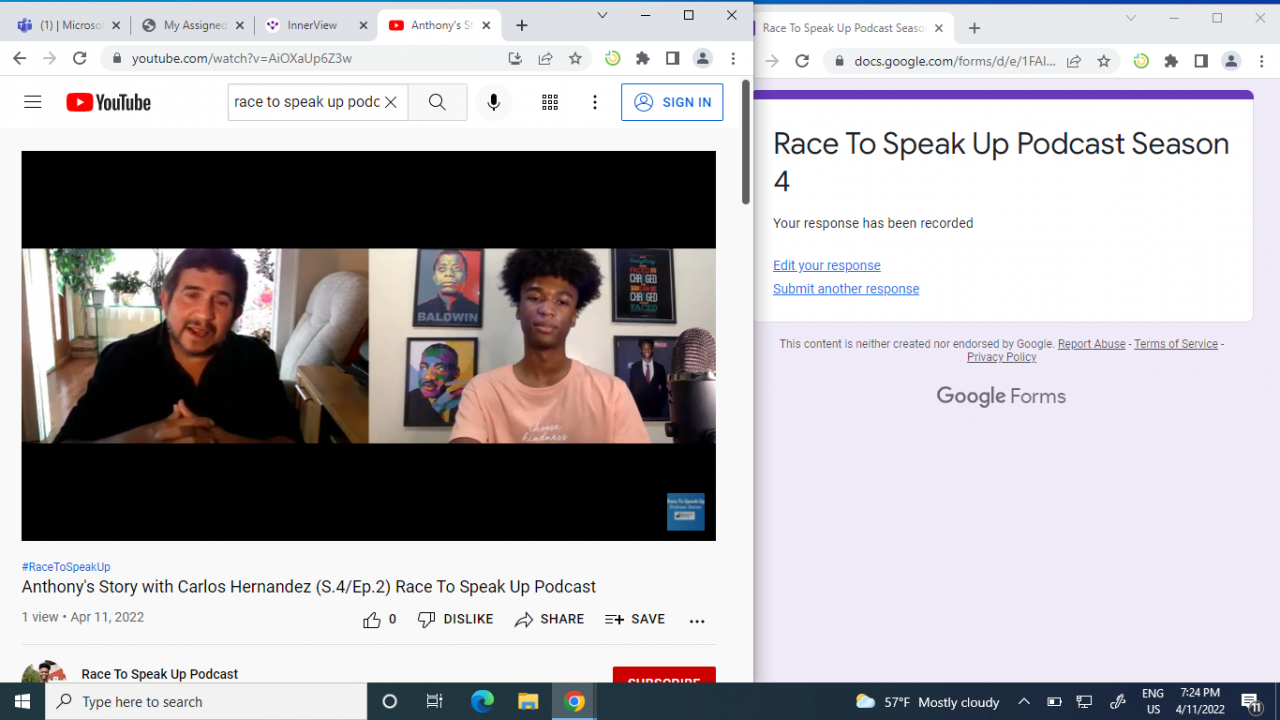Screen dimensions: 1280x720
Task: Click the SIGN IN button
Action: pos(672,102)
